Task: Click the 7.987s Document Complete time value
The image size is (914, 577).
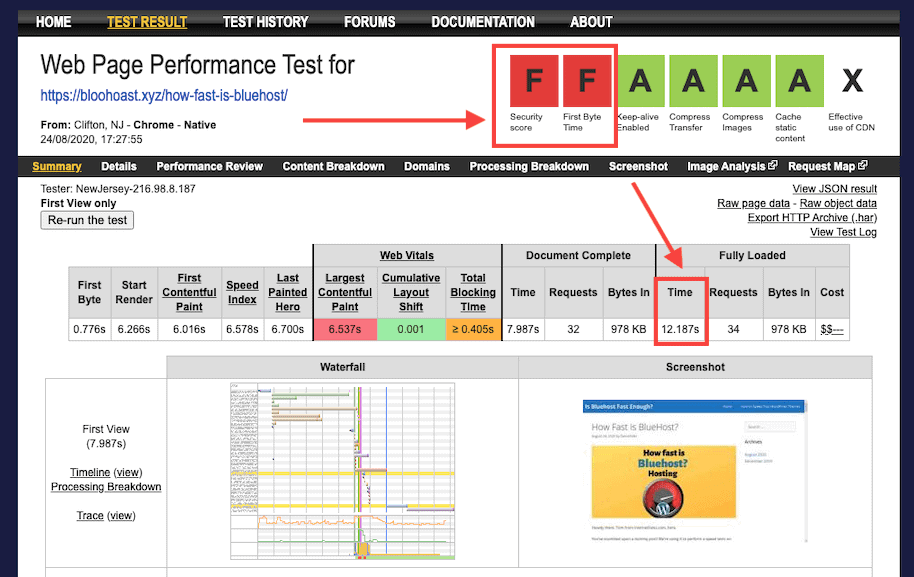Action: [523, 329]
